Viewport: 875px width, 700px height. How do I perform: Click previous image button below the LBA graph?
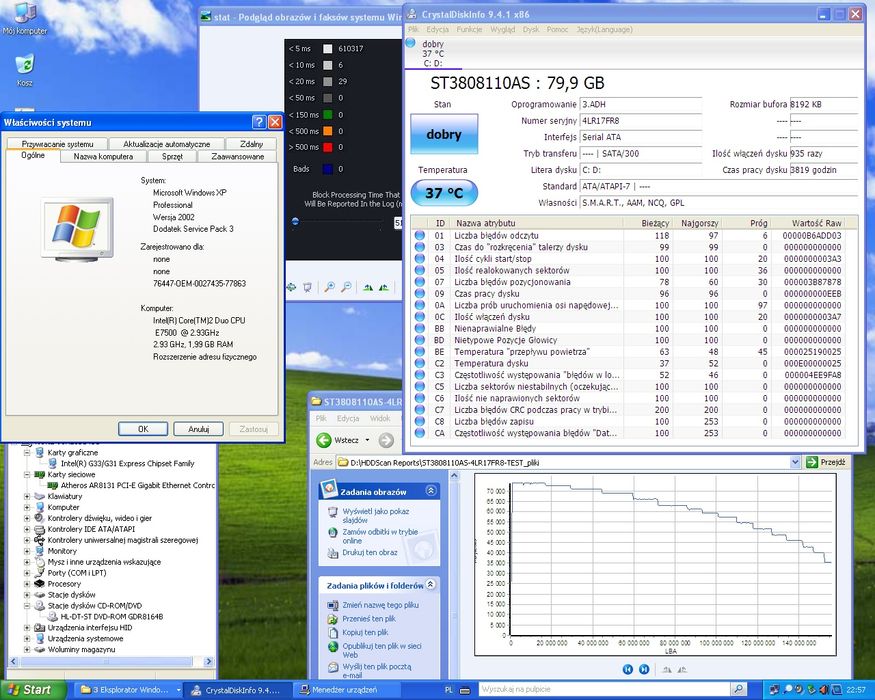click(x=628, y=669)
